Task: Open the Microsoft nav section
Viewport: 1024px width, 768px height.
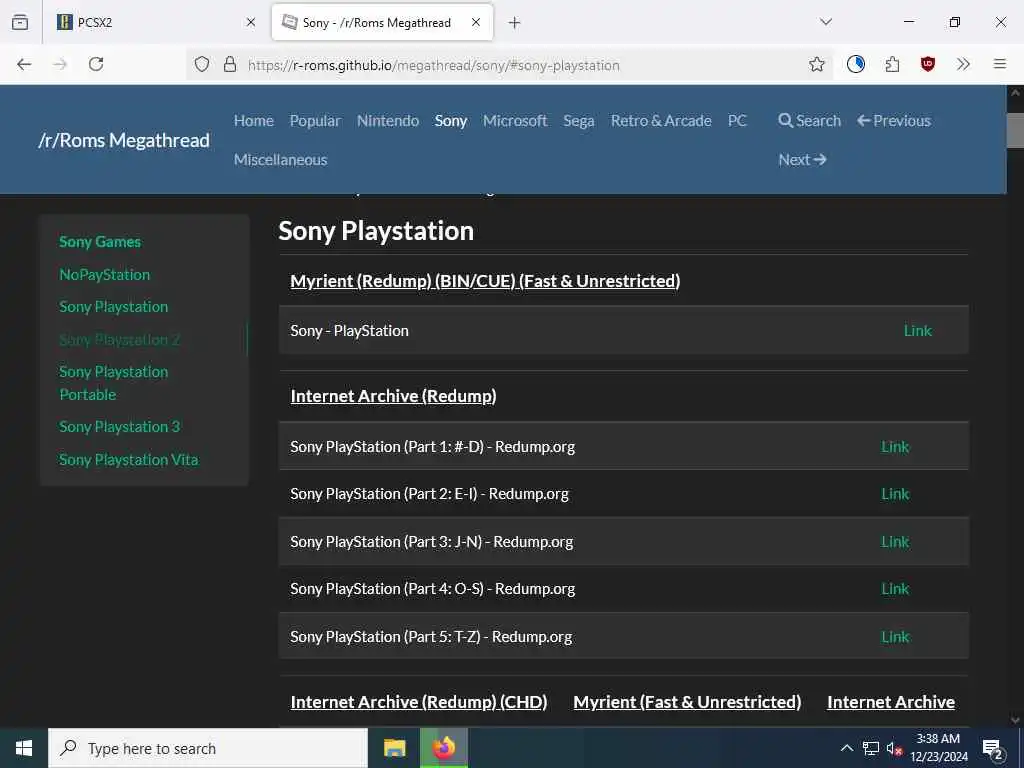Action: coord(515,121)
